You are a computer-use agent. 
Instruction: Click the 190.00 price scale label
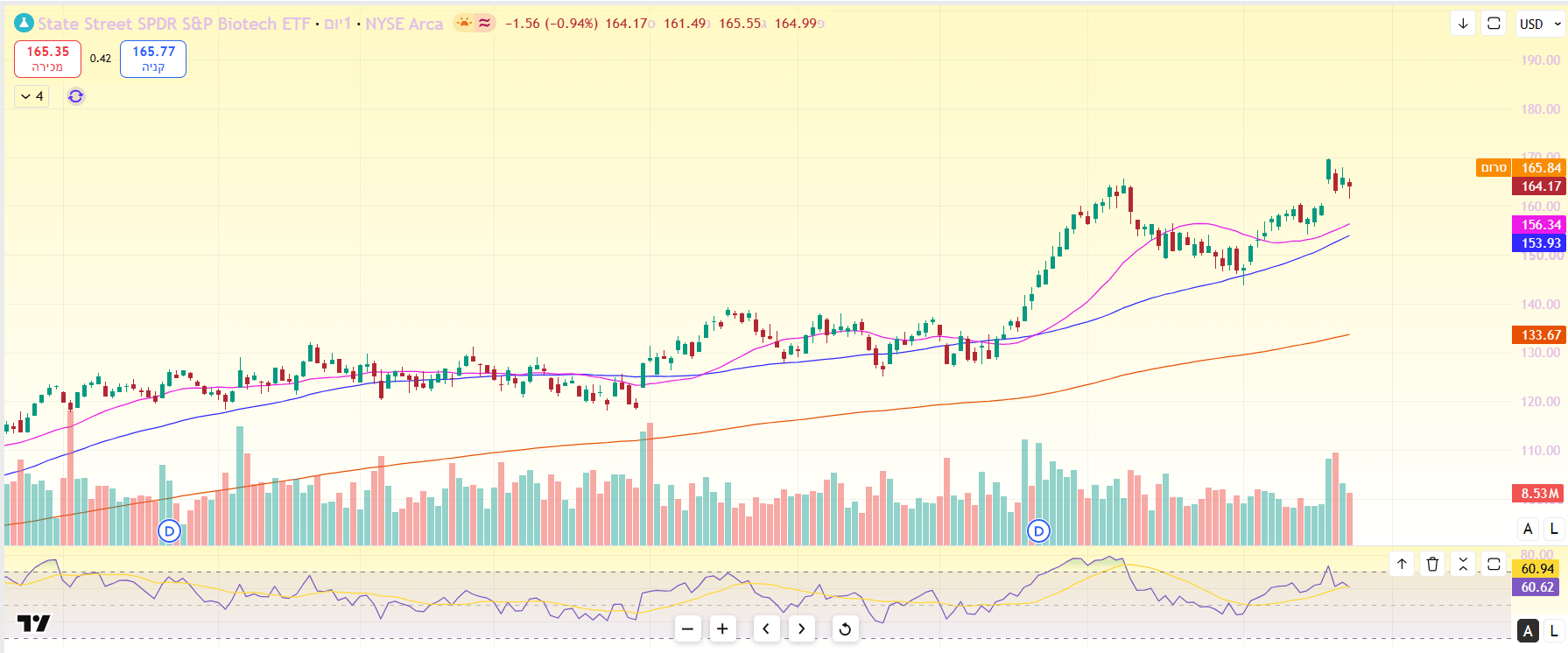pyautogui.click(x=1540, y=60)
